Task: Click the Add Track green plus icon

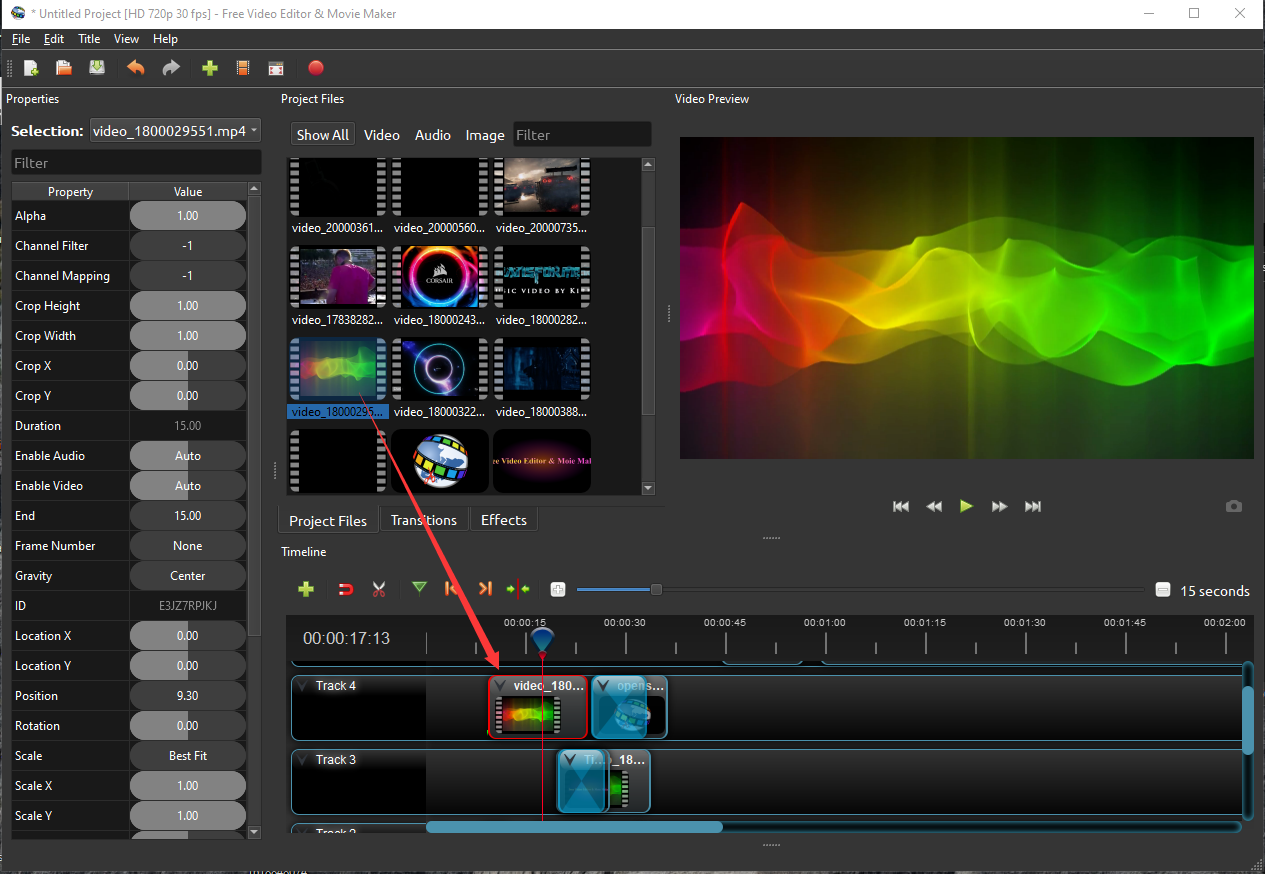Action: point(306,589)
